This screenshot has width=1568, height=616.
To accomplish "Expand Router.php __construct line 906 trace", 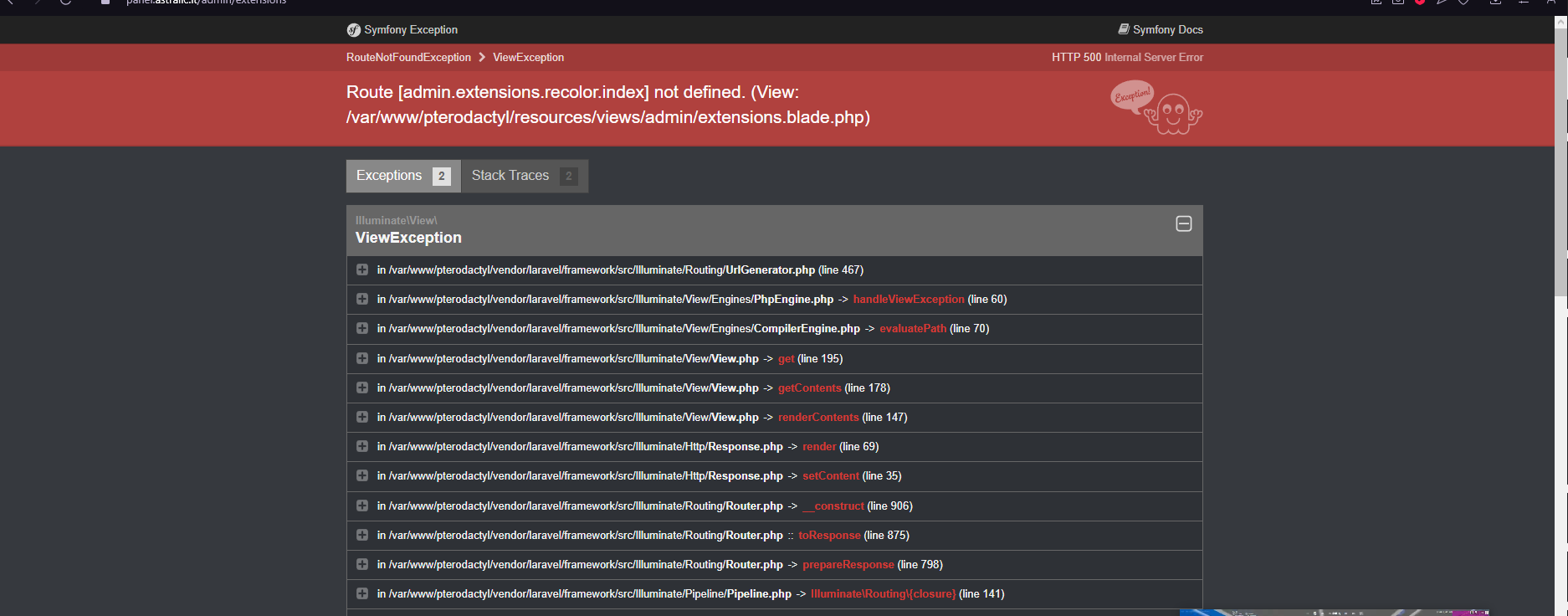I will 362,506.
